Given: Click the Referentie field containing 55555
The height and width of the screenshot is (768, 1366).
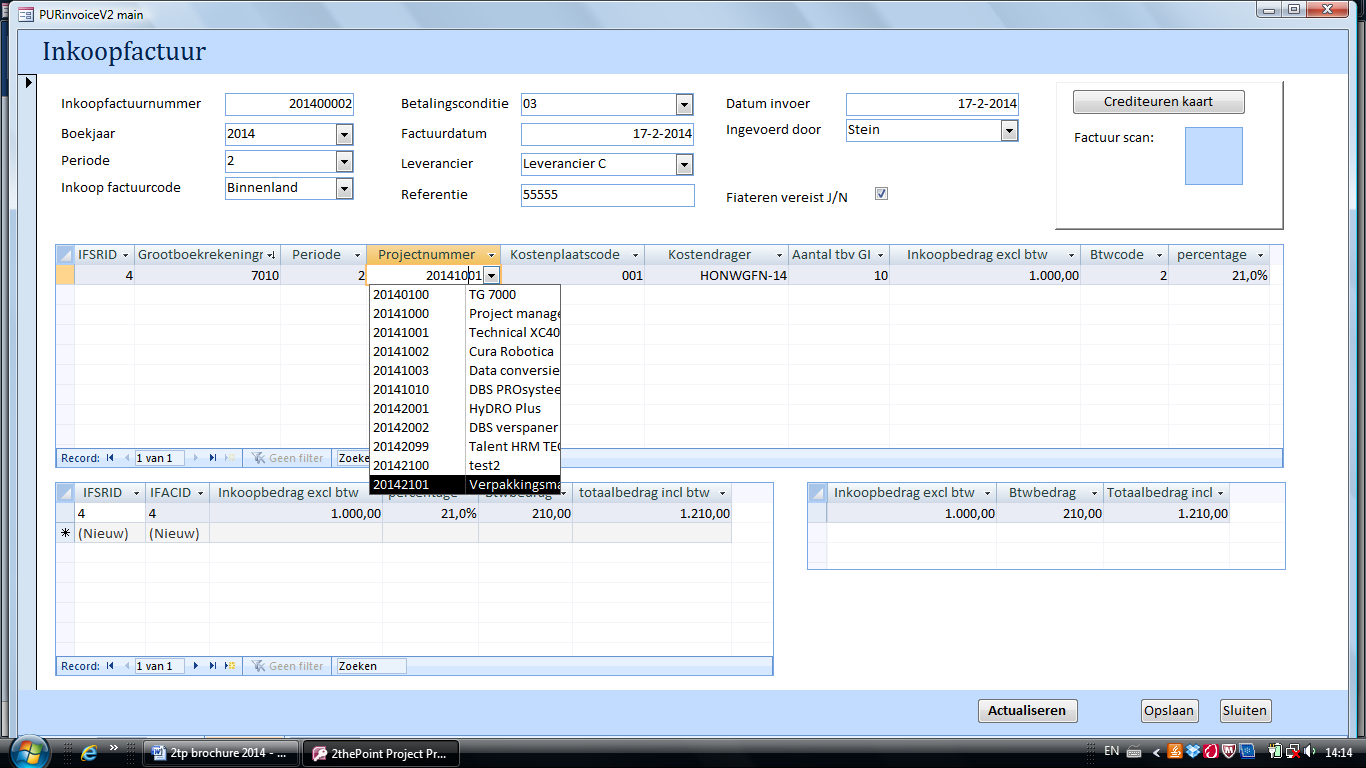Looking at the screenshot, I should tap(607, 195).
